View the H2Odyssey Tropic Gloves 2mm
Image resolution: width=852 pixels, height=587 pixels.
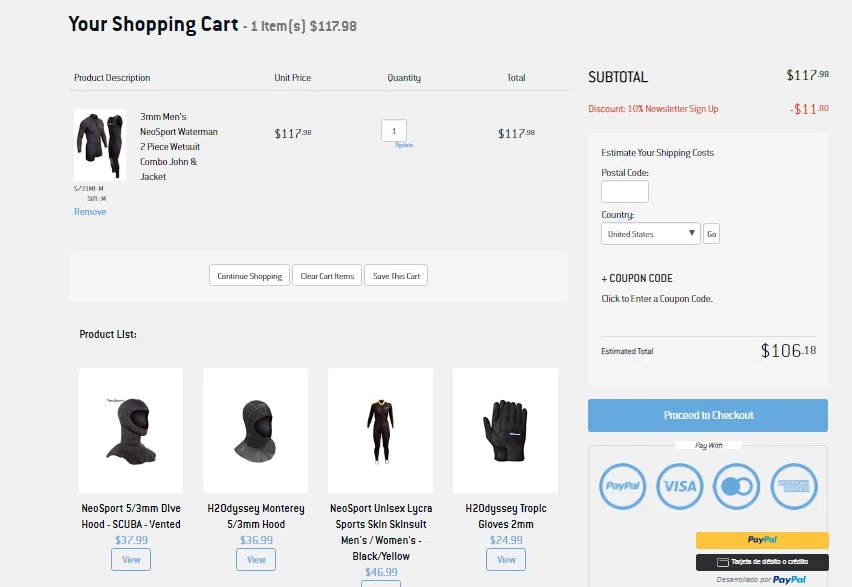coord(506,559)
